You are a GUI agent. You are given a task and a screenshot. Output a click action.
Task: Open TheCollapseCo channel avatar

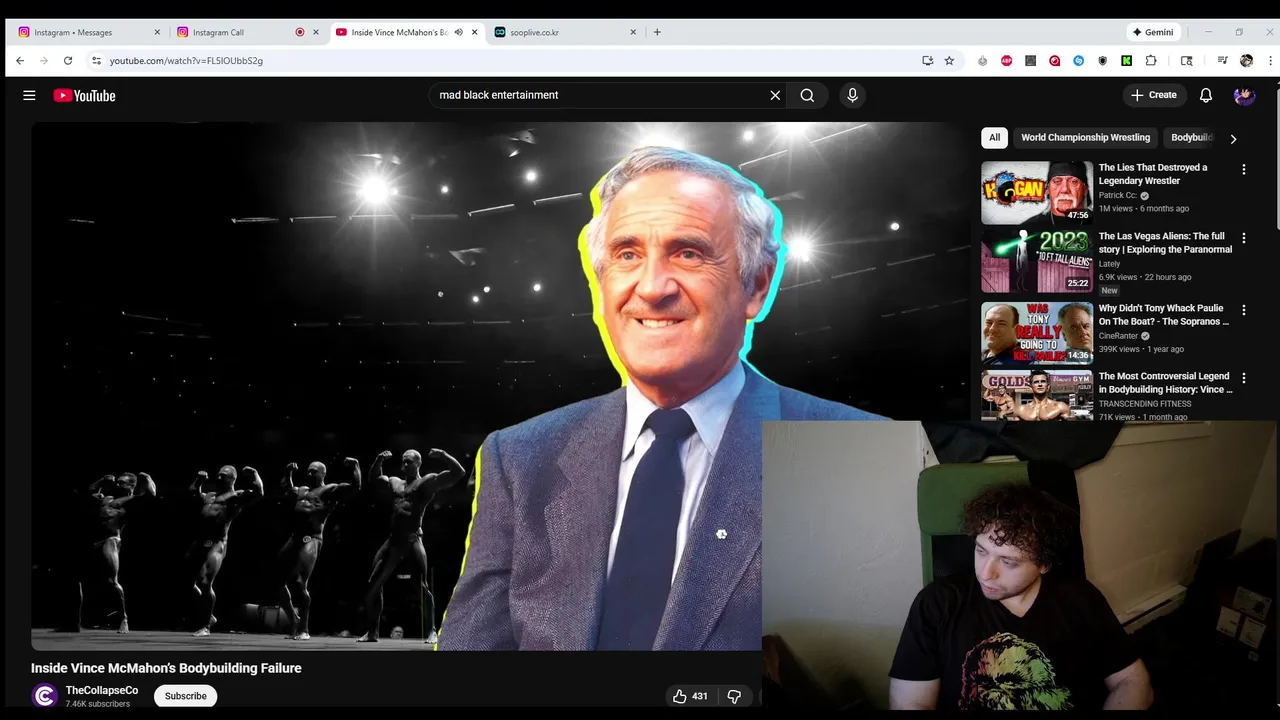pos(44,696)
